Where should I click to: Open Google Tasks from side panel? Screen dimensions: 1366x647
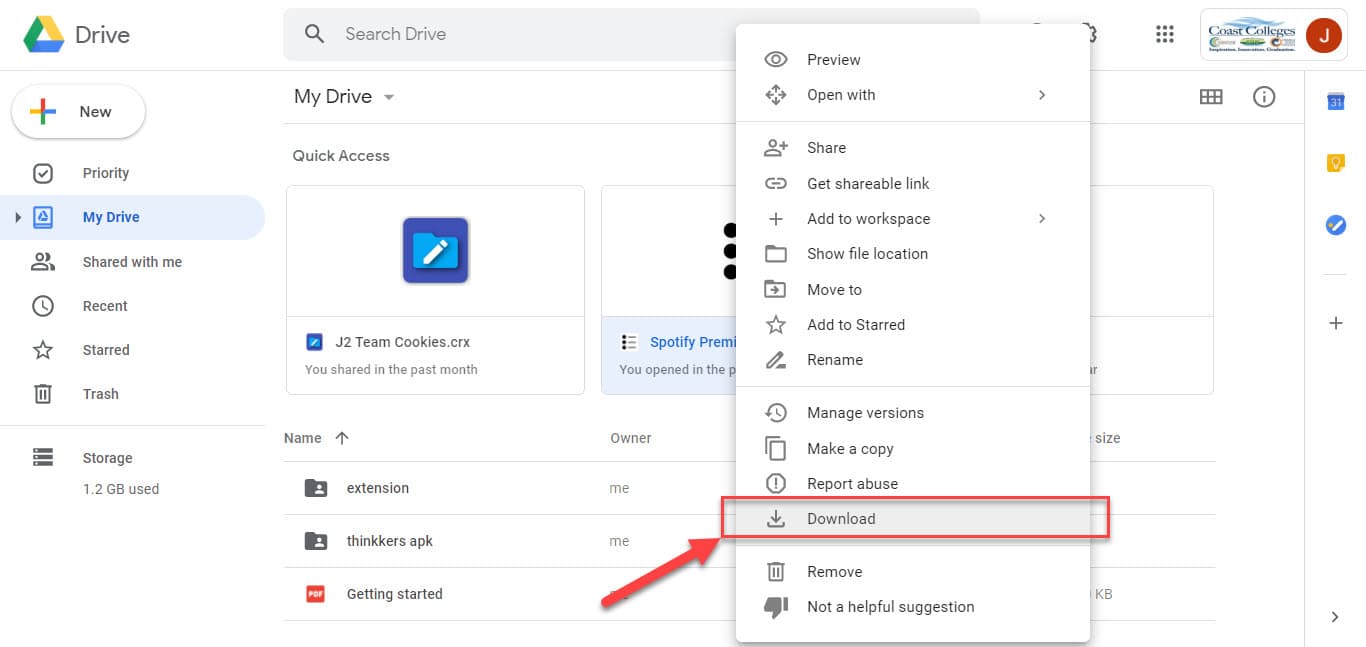(x=1336, y=225)
